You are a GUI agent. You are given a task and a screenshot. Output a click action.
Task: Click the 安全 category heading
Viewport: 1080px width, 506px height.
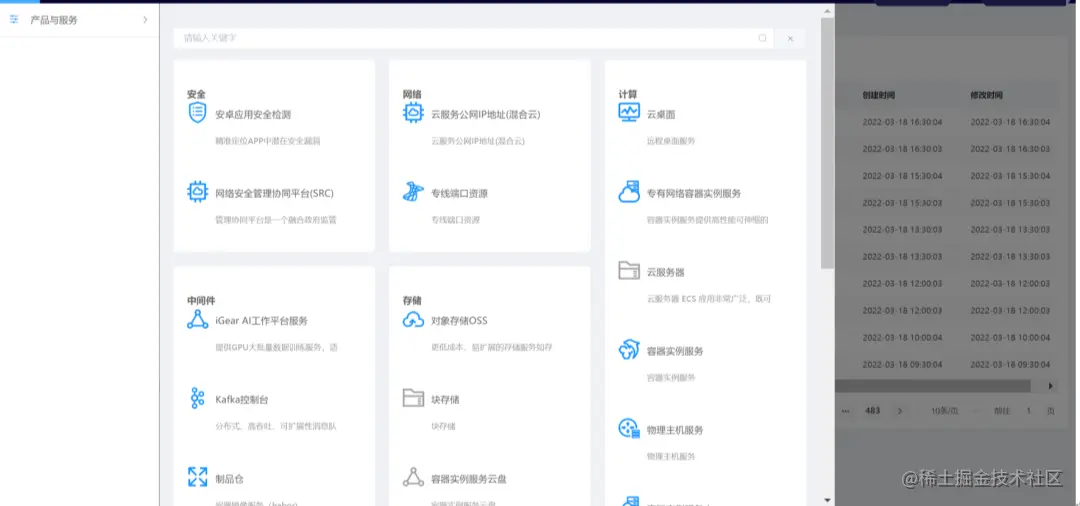pyautogui.click(x=196, y=94)
